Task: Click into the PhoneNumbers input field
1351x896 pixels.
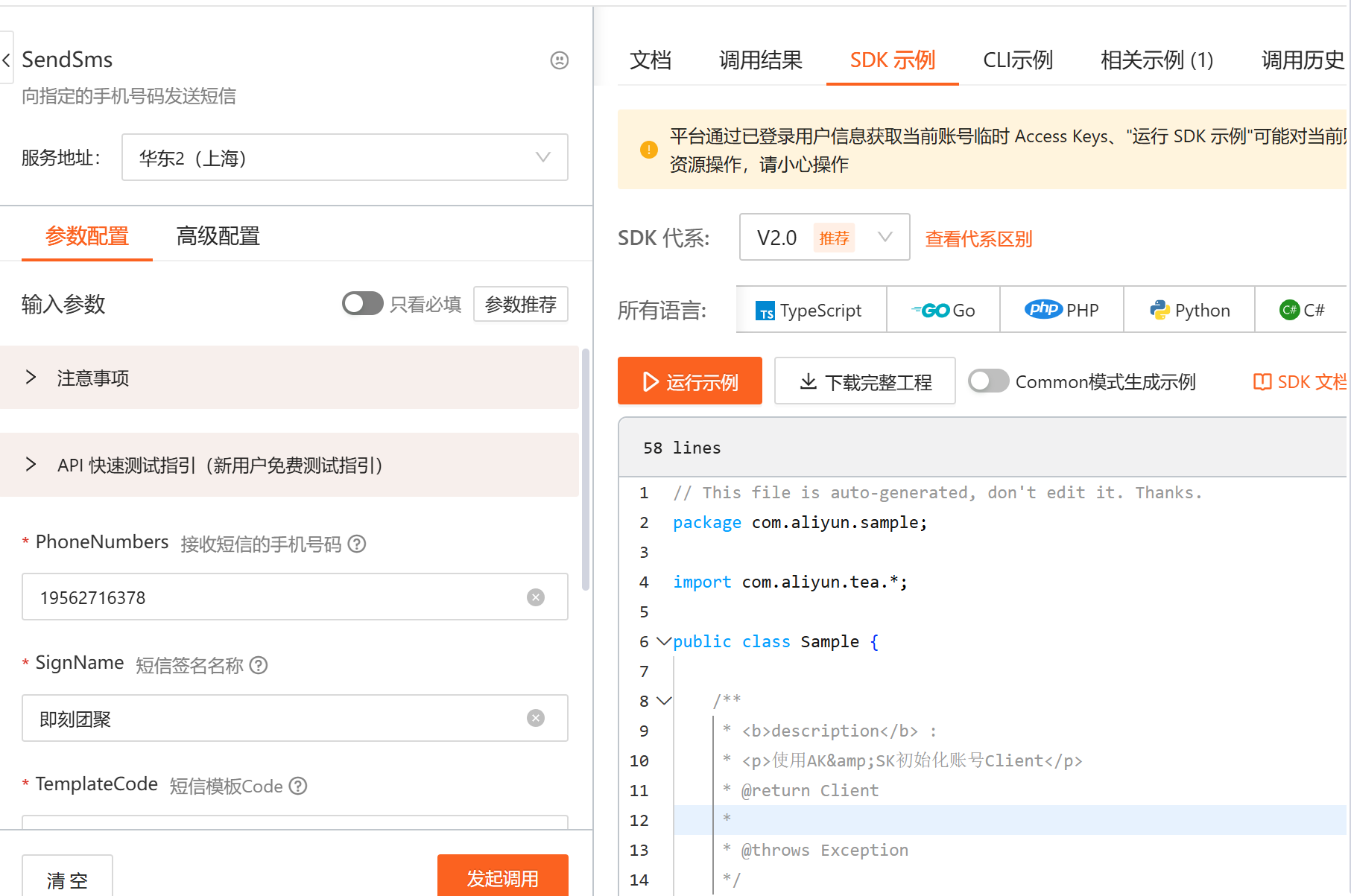Action: point(295,597)
